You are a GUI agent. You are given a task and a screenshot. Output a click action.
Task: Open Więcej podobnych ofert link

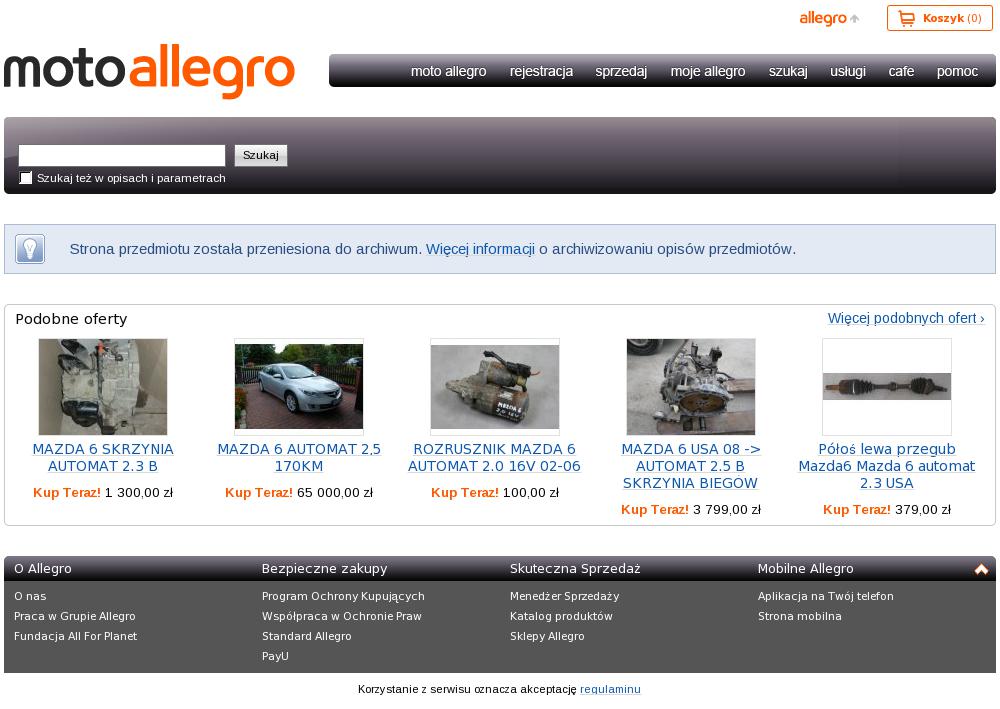[906, 318]
